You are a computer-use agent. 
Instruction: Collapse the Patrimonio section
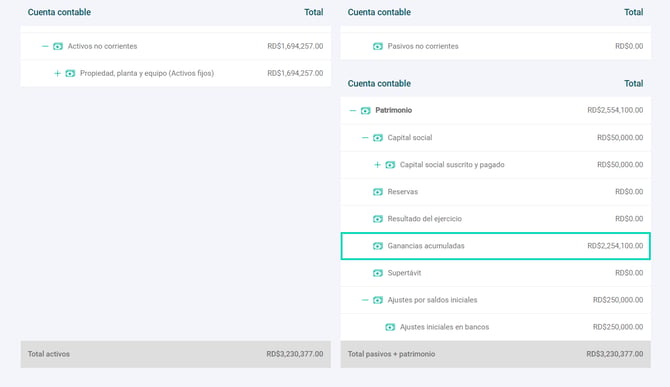coord(353,111)
